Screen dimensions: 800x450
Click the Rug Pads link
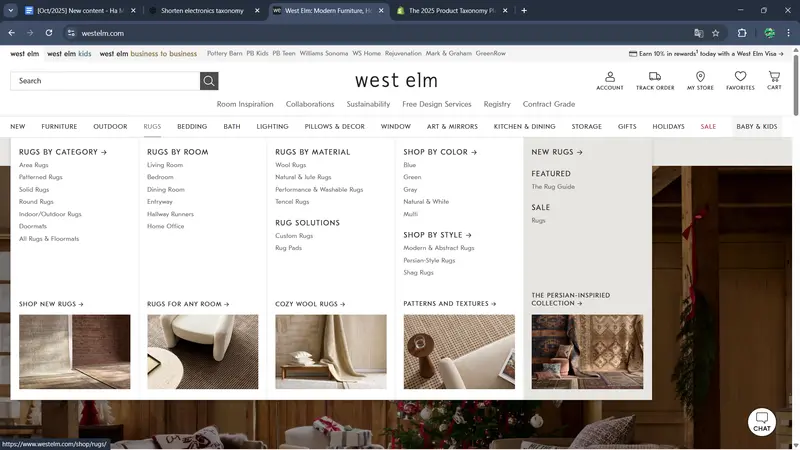click(288, 248)
